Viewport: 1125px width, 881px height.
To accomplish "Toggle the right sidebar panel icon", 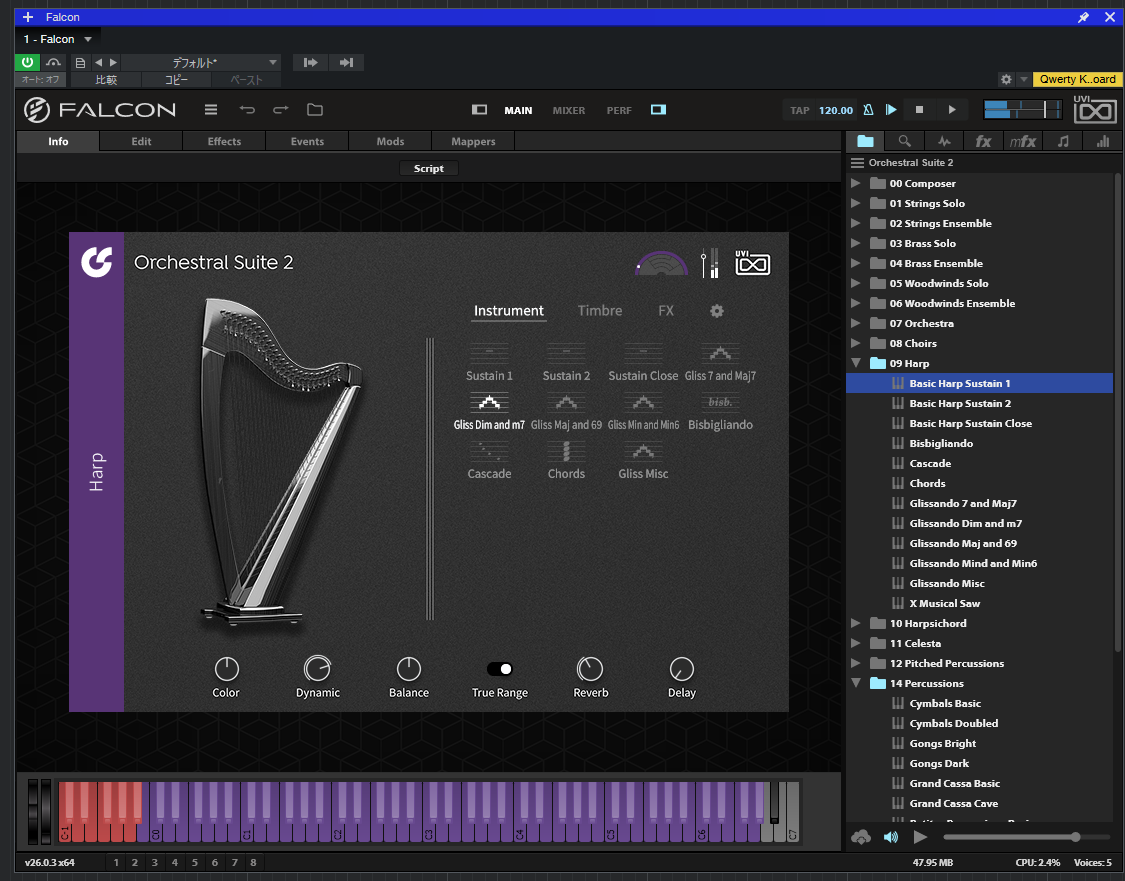I will 658,110.
